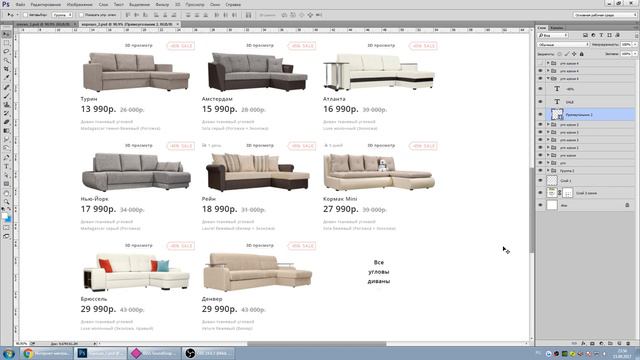Select the Rectangular Marquee tool
Viewport: 640px width, 360px height.
pos(6,43)
